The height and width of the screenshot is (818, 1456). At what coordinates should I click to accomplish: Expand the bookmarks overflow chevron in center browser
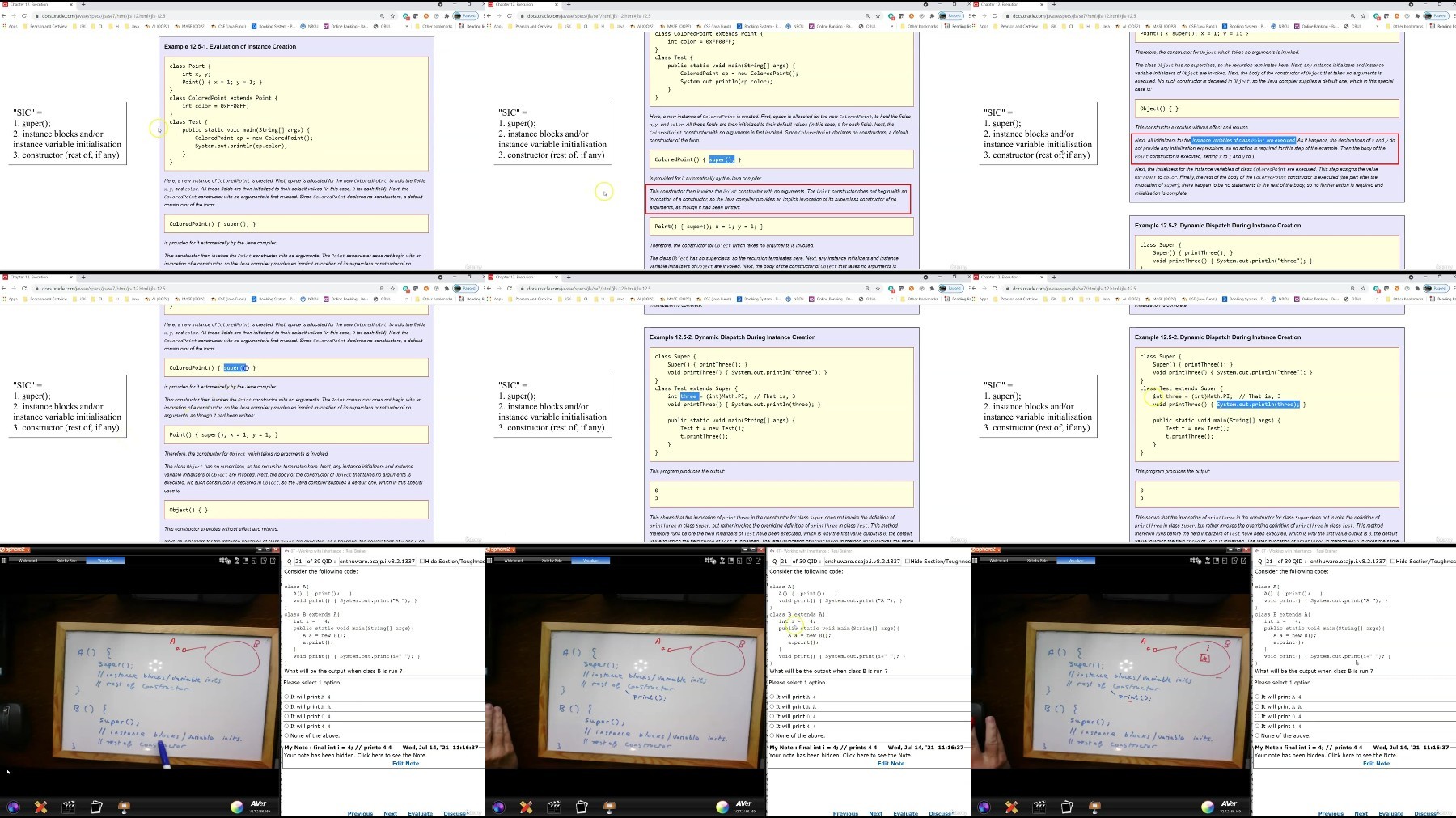(x=892, y=299)
